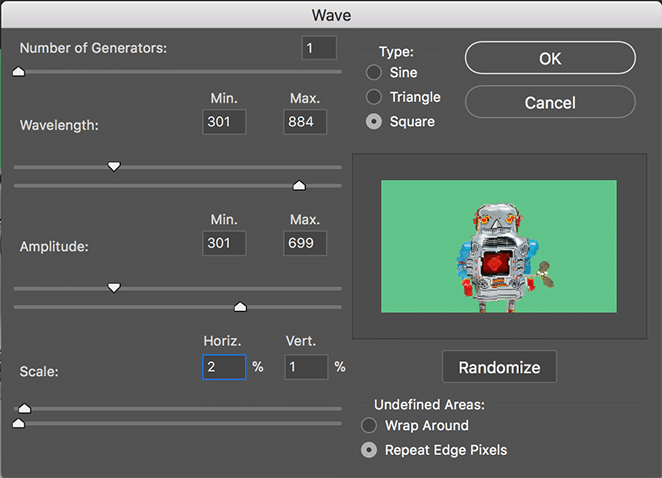This screenshot has height=478, width=662.
Task: Click the Randomize button
Action: [499, 367]
